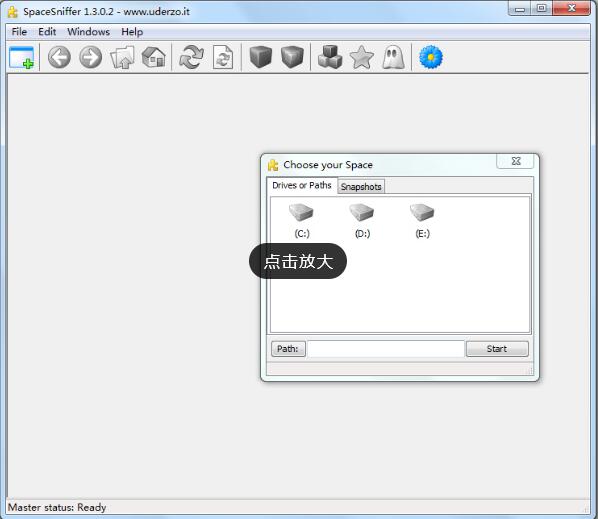Click the go up one level folder icon

[x=122, y=57]
